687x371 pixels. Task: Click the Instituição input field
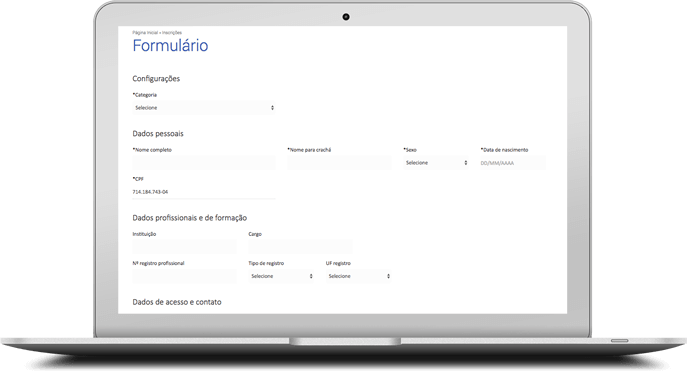click(x=184, y=247)
